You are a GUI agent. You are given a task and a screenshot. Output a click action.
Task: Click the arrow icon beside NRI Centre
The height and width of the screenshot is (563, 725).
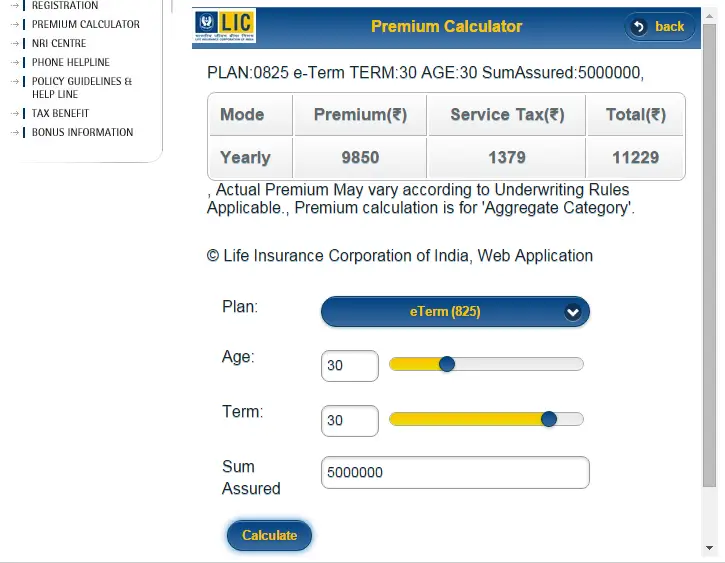pyautogui.click(x=15, y=43)
